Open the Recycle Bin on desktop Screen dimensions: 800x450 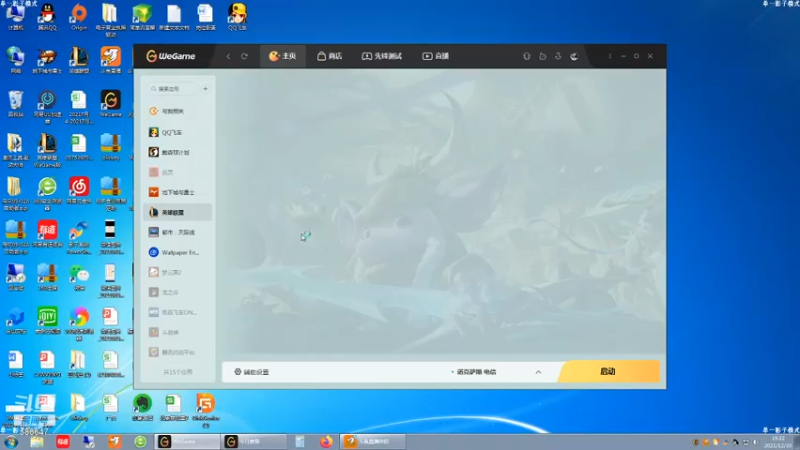[16, 104]
